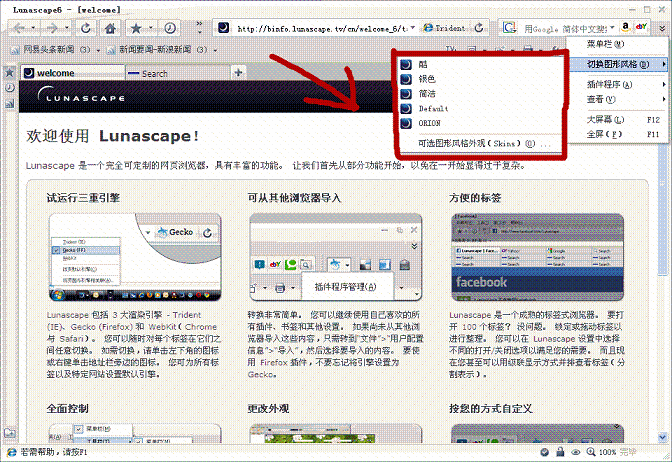Open the Home page icon
The image size is (672, 462).
pyautogui.click(x=110, y=29)
